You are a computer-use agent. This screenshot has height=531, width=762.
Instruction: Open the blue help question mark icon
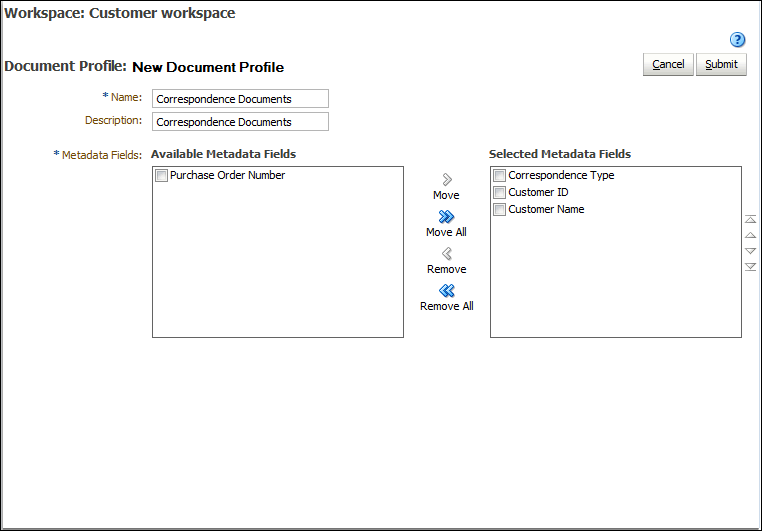pos(737,39)
